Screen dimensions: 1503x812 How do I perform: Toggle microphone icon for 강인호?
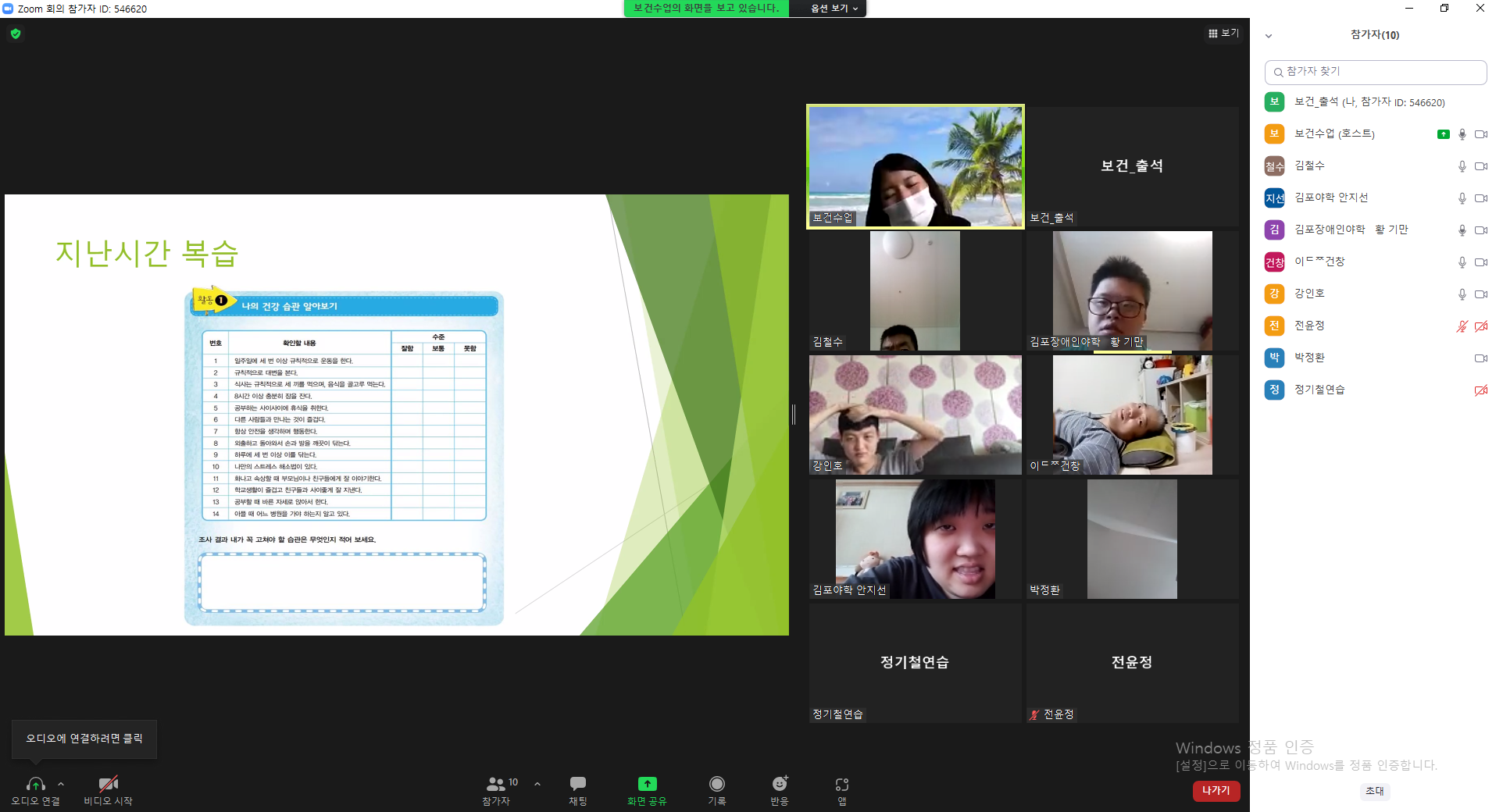click(1462, 294)
